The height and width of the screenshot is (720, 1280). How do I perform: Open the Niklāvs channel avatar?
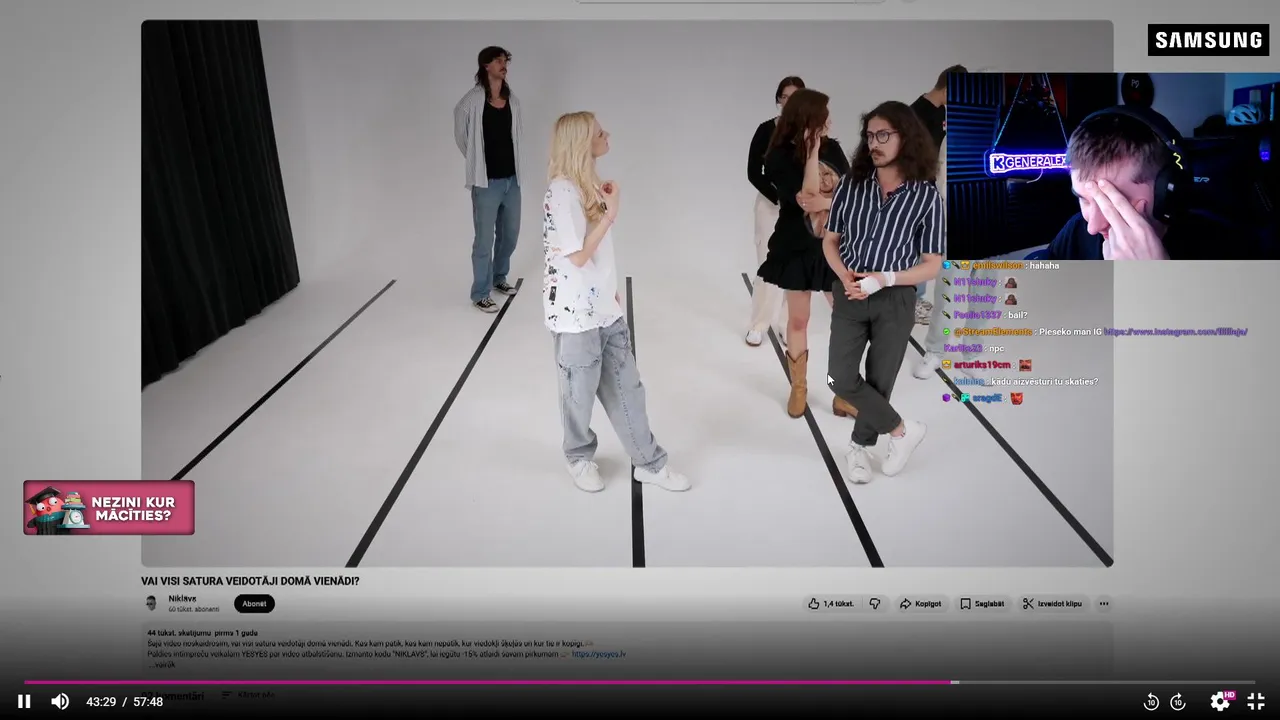pos(151,603)
